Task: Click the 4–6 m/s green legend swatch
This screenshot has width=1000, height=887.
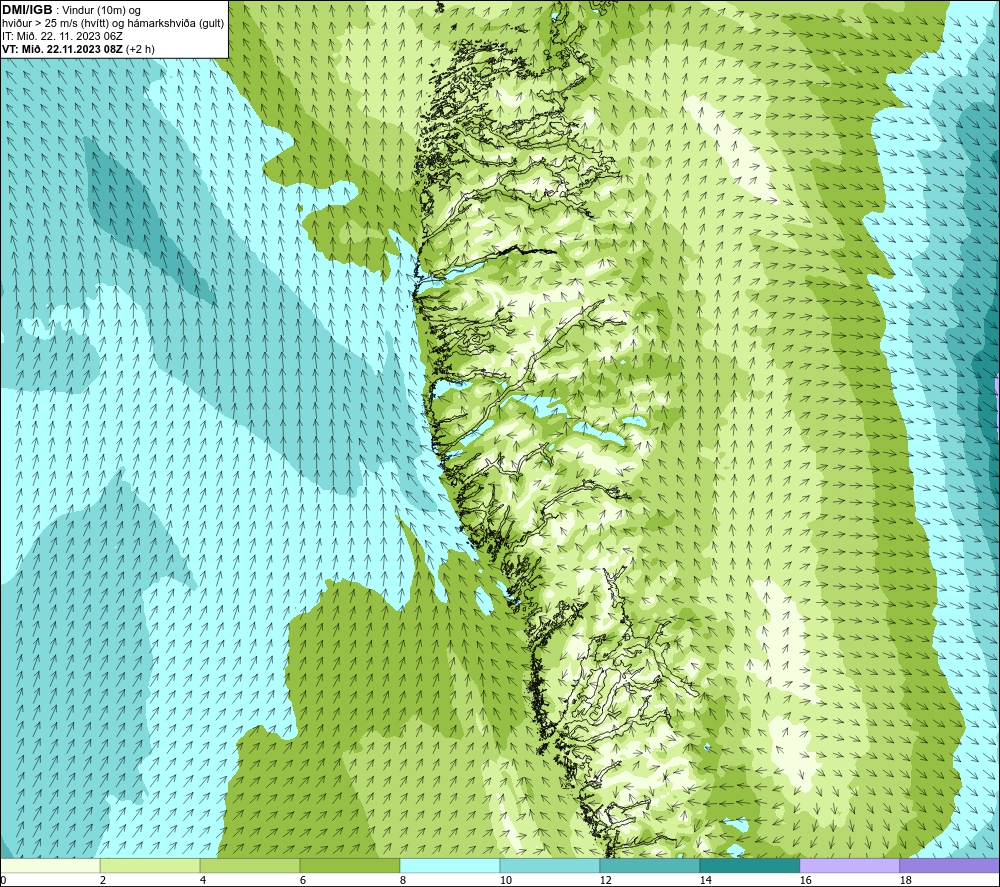Action: pos(250,865)
